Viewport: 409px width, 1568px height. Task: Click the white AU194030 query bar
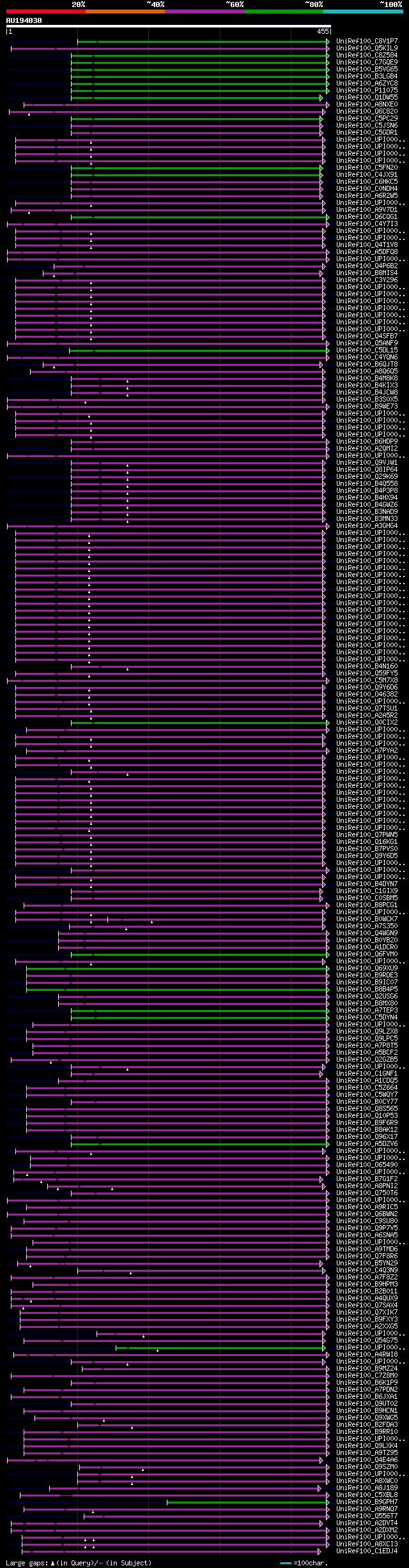[168, 26]
